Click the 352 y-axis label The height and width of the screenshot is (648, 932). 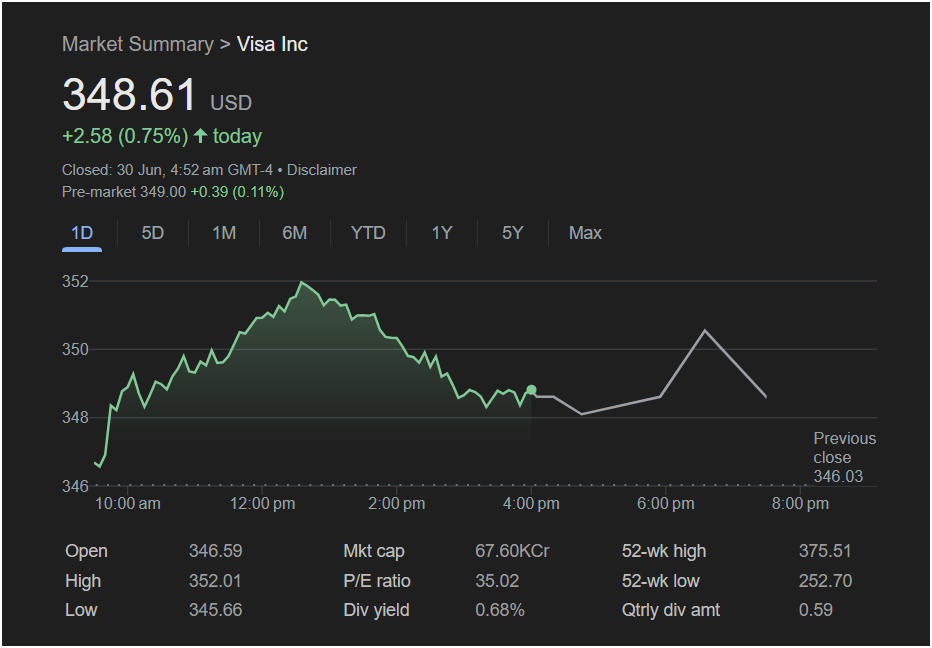coord(75,281)
